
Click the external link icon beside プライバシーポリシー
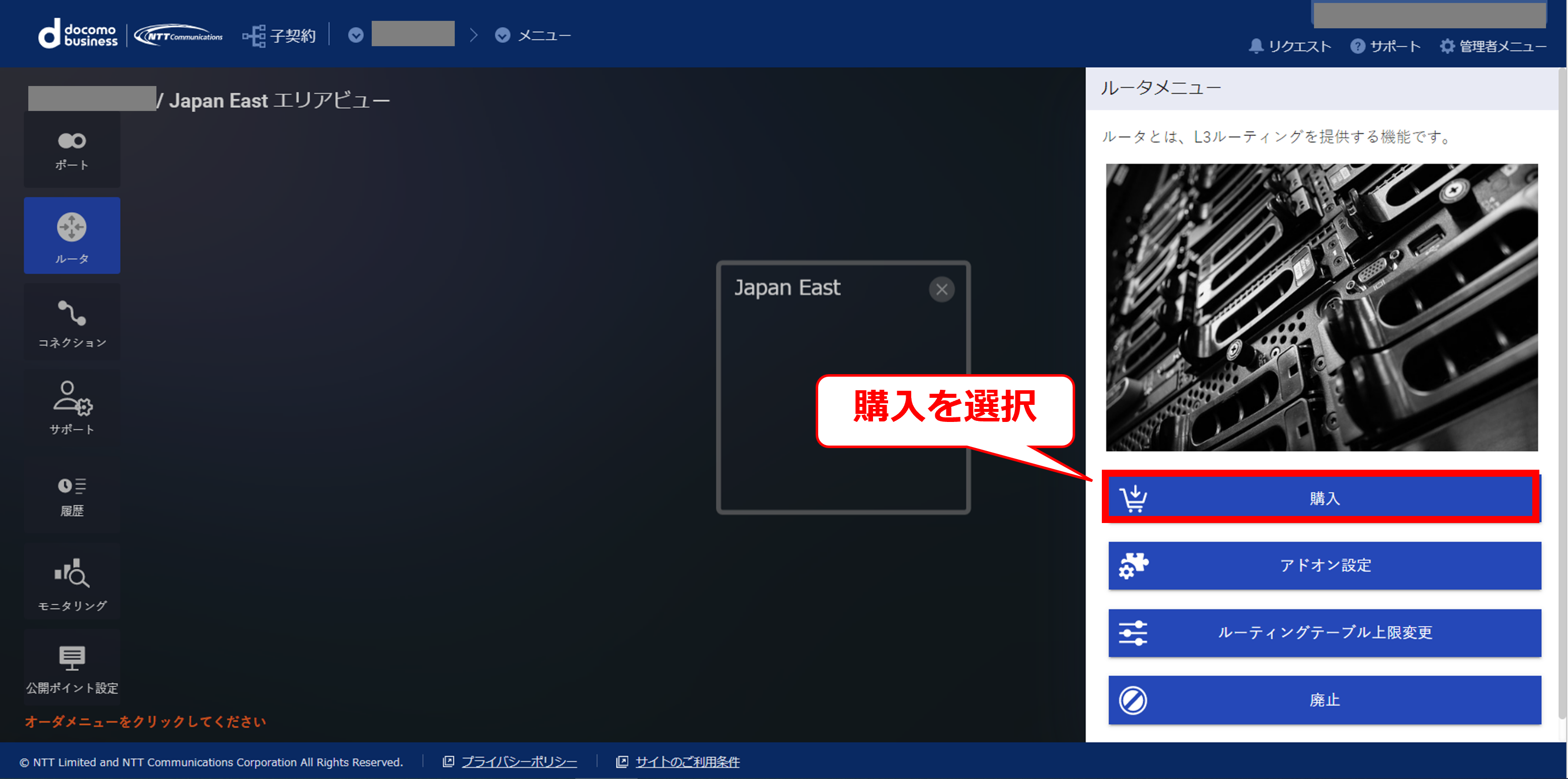point(449,762)
